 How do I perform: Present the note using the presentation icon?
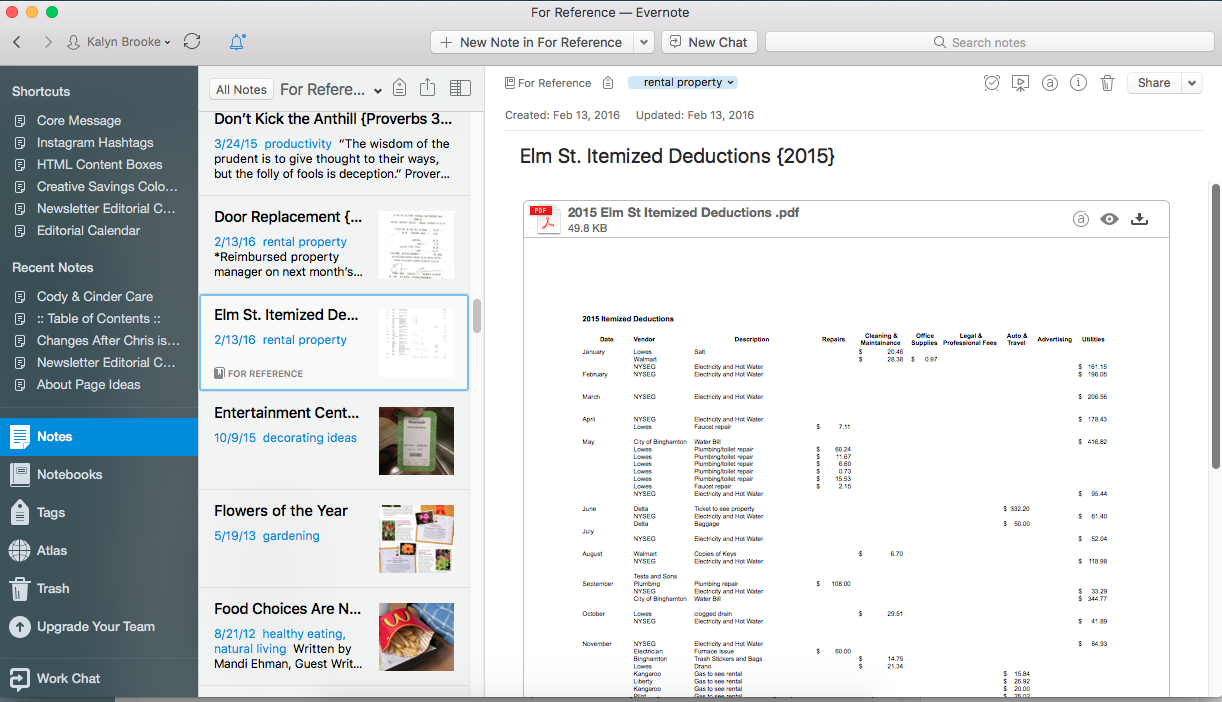click(1020, 83)
